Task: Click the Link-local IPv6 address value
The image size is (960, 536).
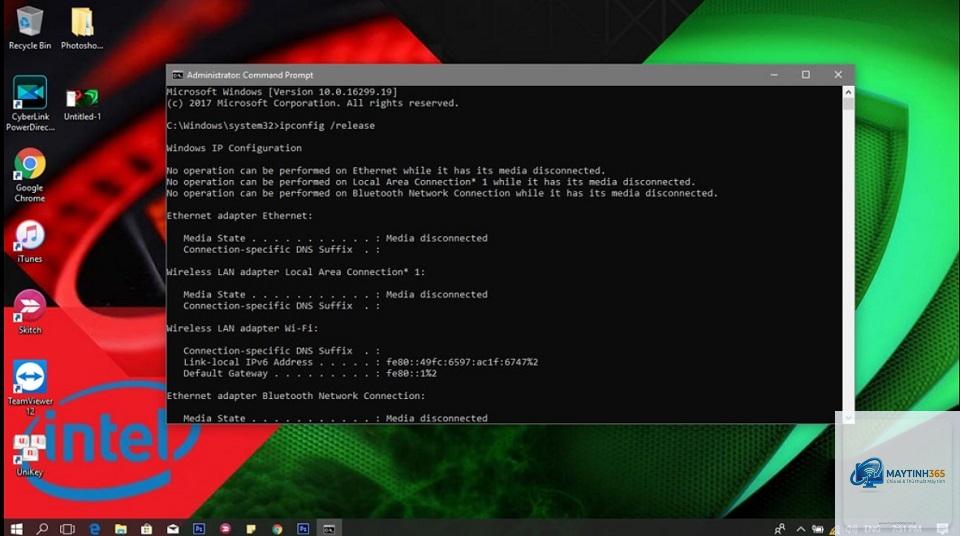Action: [462, 362]
